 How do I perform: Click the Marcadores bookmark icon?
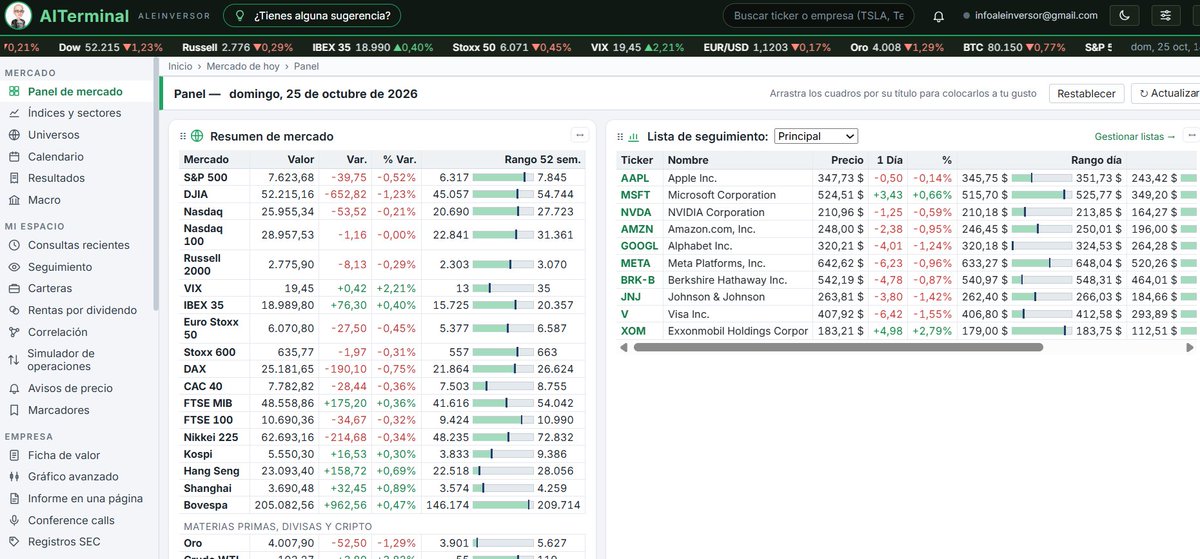(x=15, y=410)
